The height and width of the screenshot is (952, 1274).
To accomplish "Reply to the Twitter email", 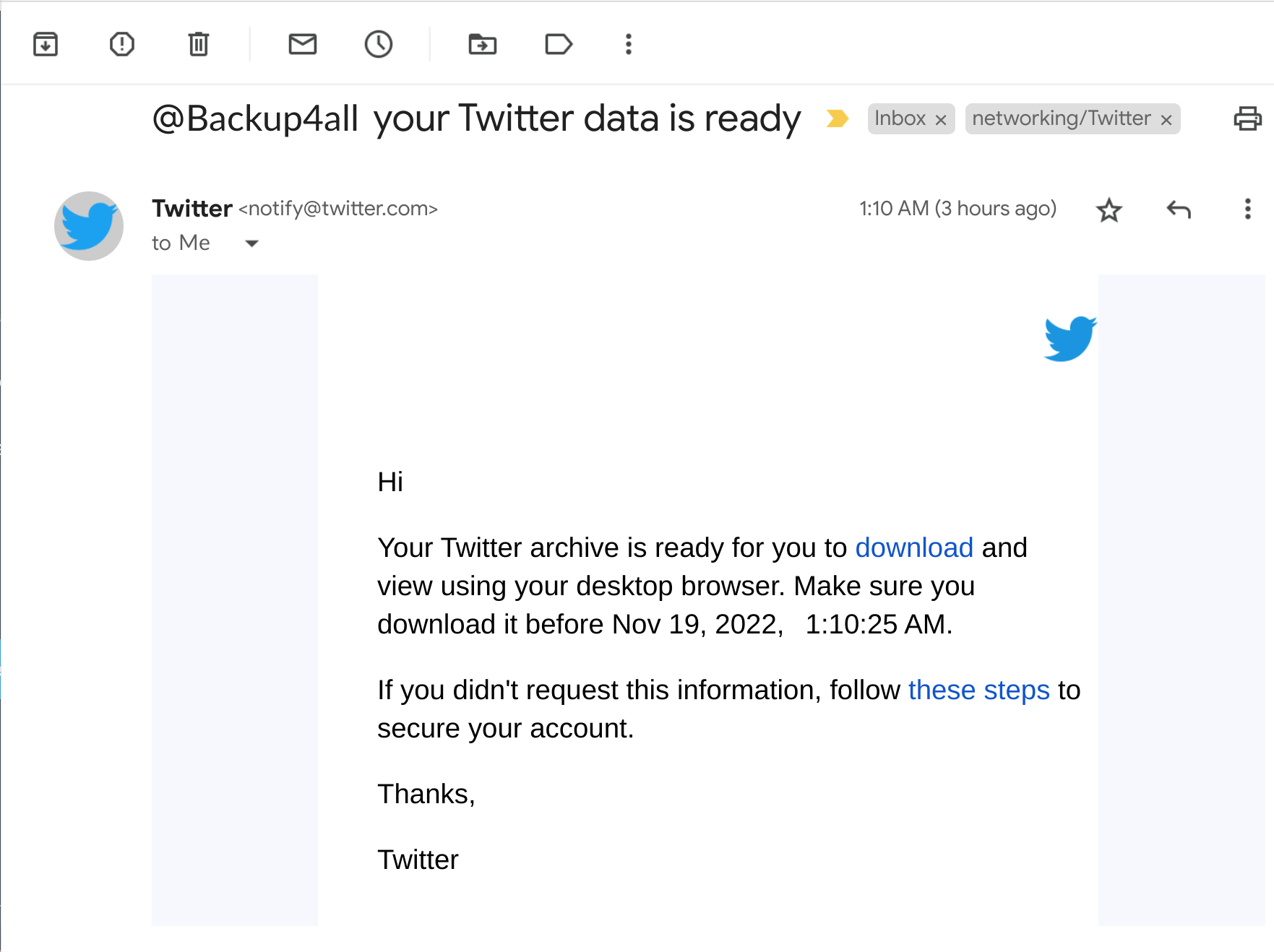I will point(1178,210).
